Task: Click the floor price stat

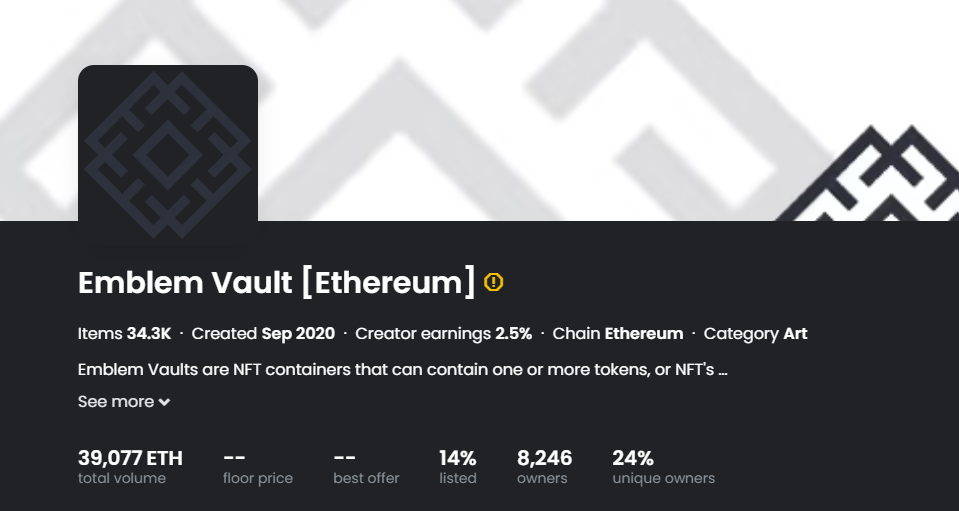Action: pyautogui.click(x=257, y=467)
